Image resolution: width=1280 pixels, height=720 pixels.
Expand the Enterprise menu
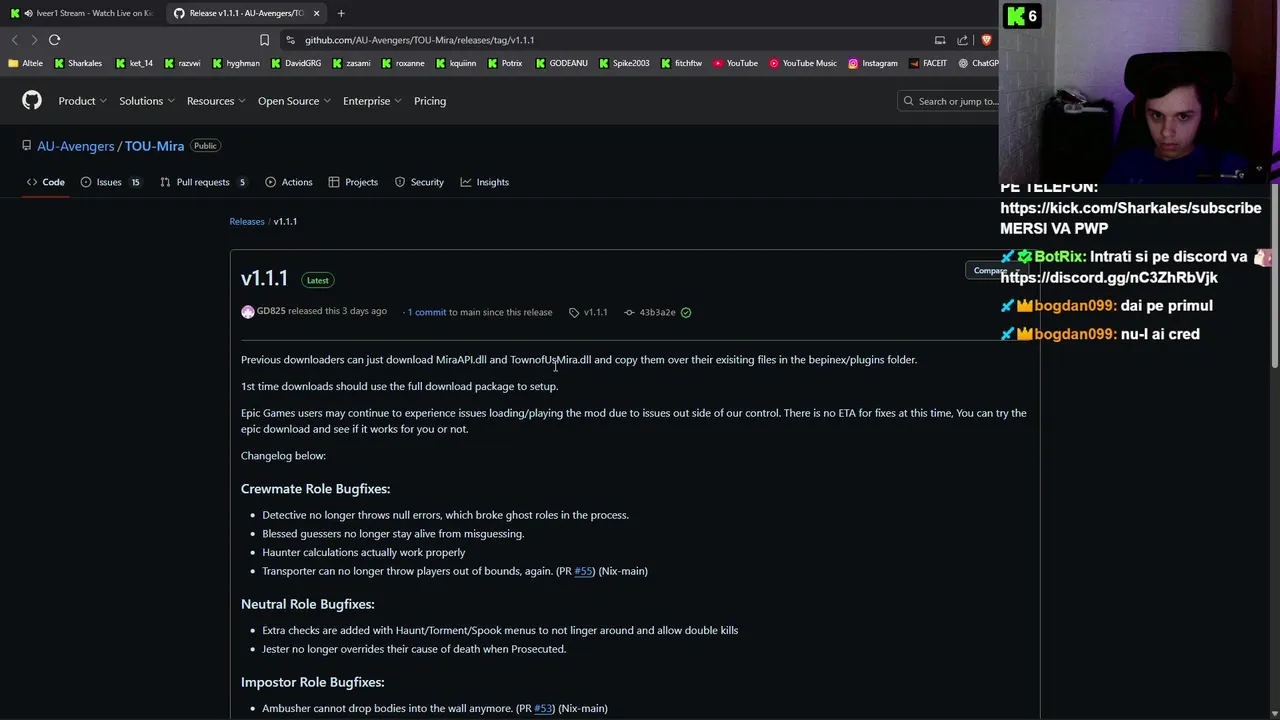372,101
